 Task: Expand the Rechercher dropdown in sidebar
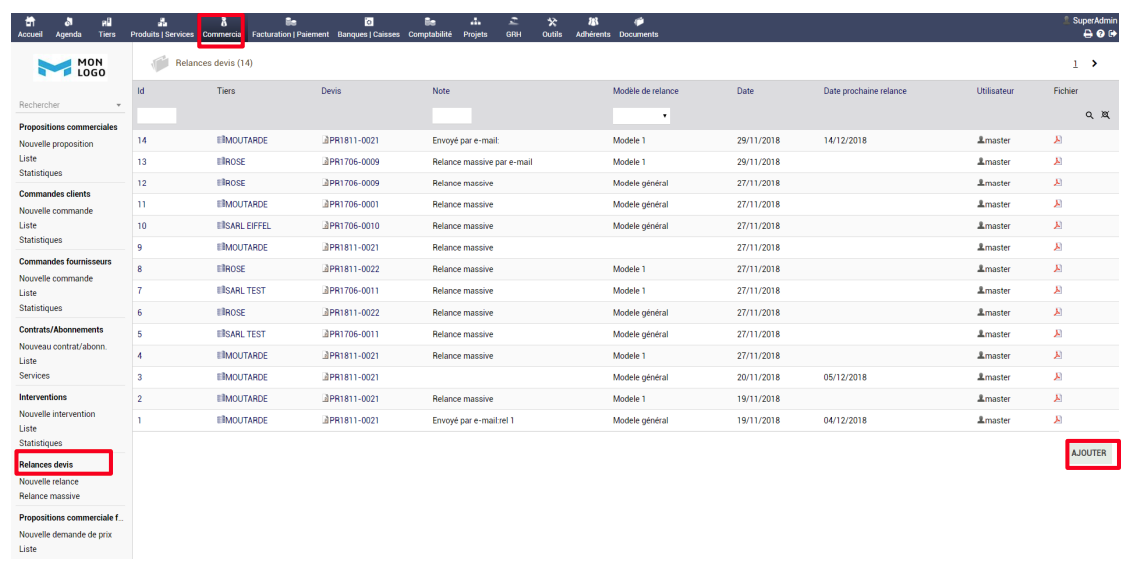coord(71,105)
